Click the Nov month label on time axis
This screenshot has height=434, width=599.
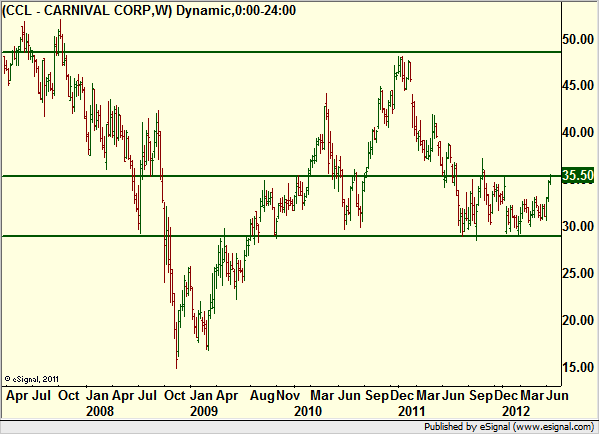tap(288, 395)
